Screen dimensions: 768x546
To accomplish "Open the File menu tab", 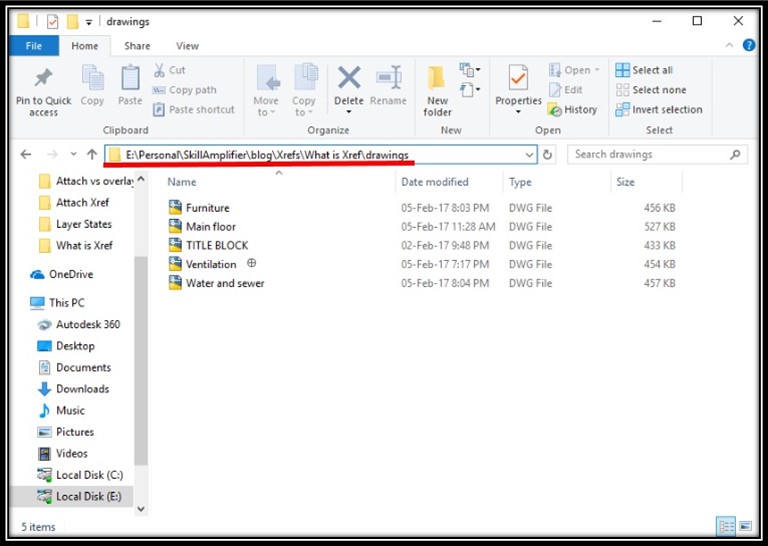I will point(34,46).
